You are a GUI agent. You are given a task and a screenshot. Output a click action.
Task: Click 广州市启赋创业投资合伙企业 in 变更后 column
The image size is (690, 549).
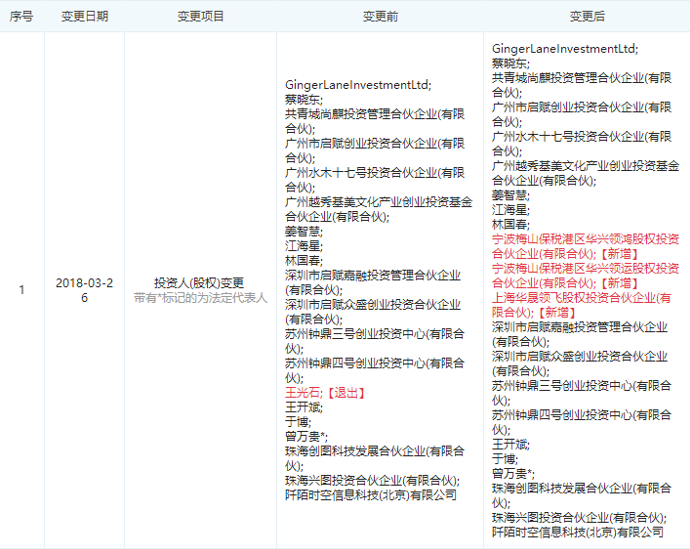pos(581,114)
